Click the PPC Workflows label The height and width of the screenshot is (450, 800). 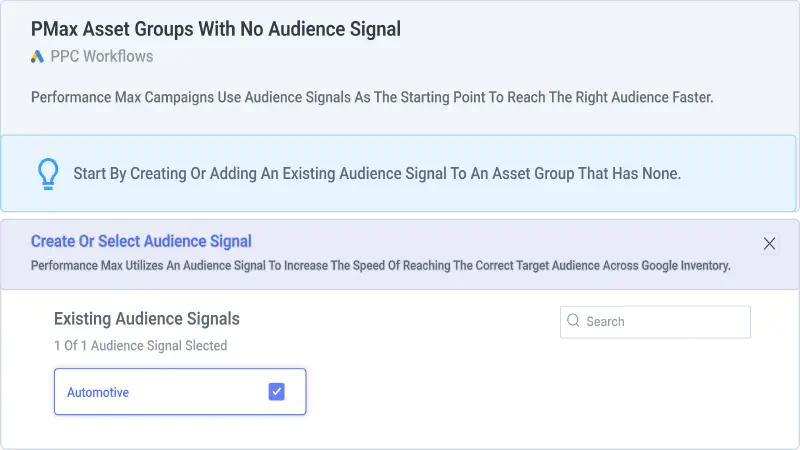pos(102,56)
